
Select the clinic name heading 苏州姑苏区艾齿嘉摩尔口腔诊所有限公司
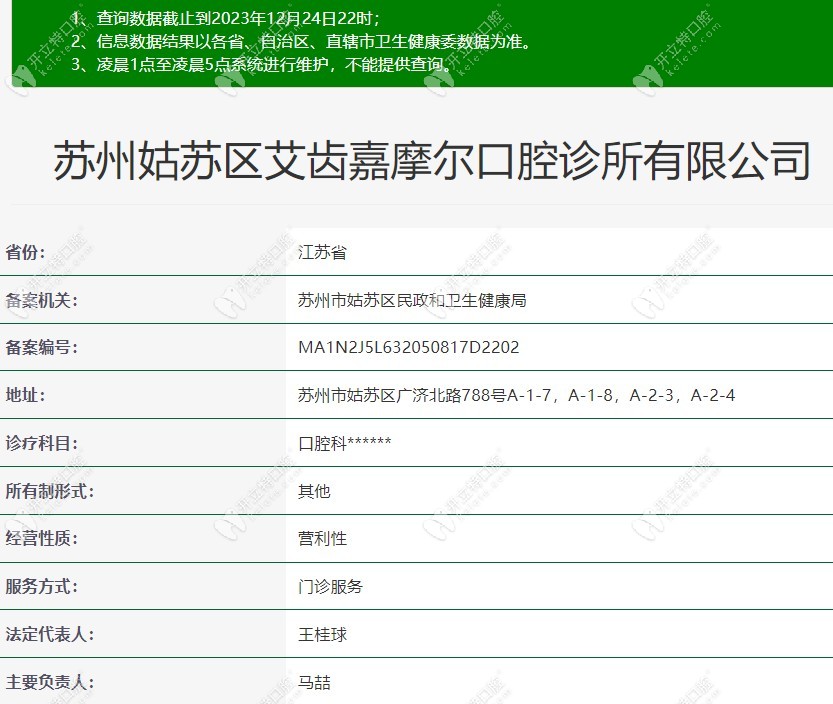pos(431,160)
